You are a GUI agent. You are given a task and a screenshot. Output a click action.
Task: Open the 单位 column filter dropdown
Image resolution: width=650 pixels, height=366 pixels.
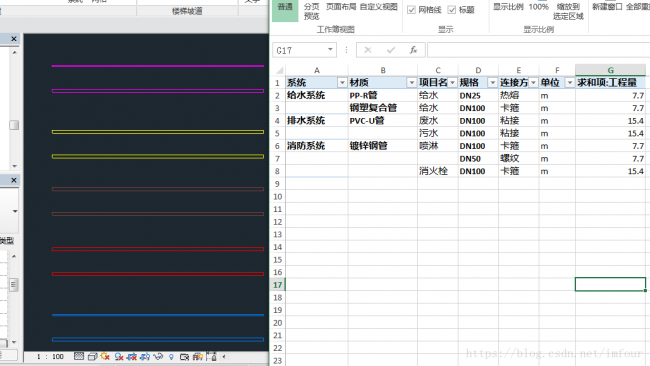click(x=570, y=83)
